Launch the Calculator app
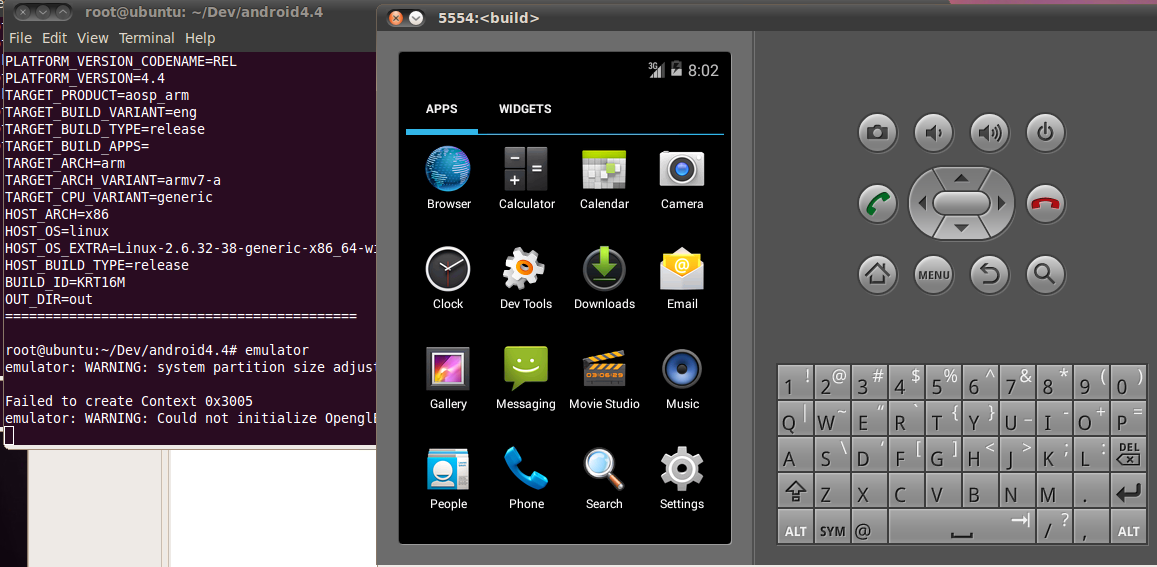Screen dimensions: 1157x567 (527, 178)
